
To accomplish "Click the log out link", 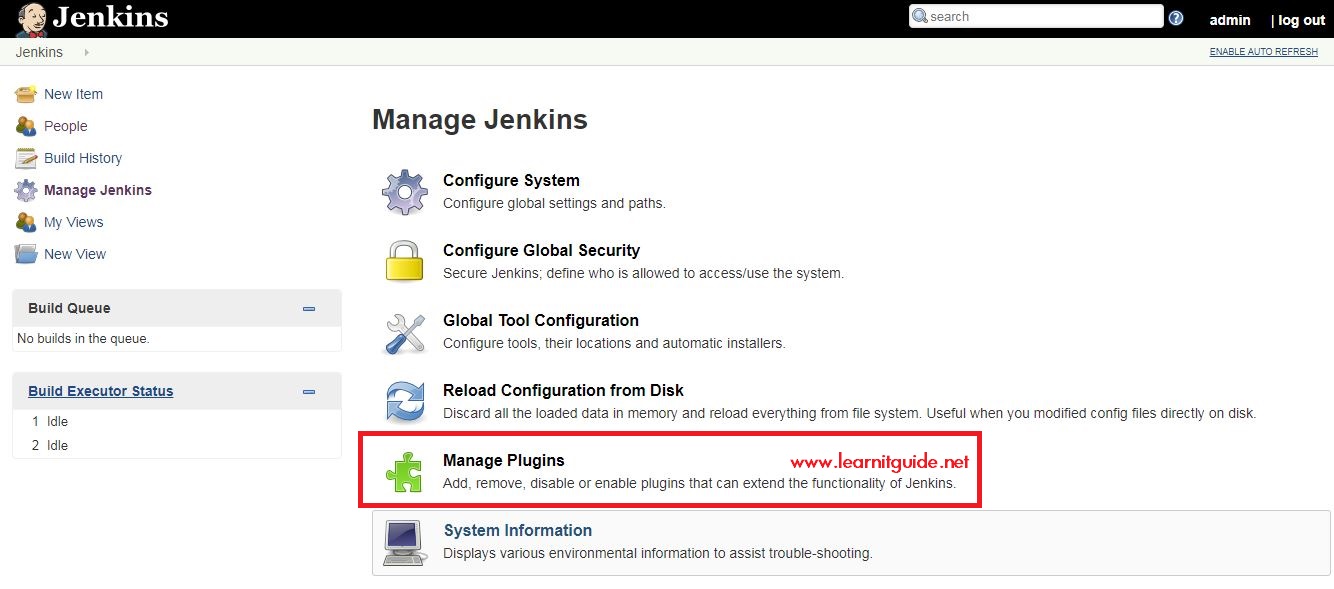I will point(1300,20).
